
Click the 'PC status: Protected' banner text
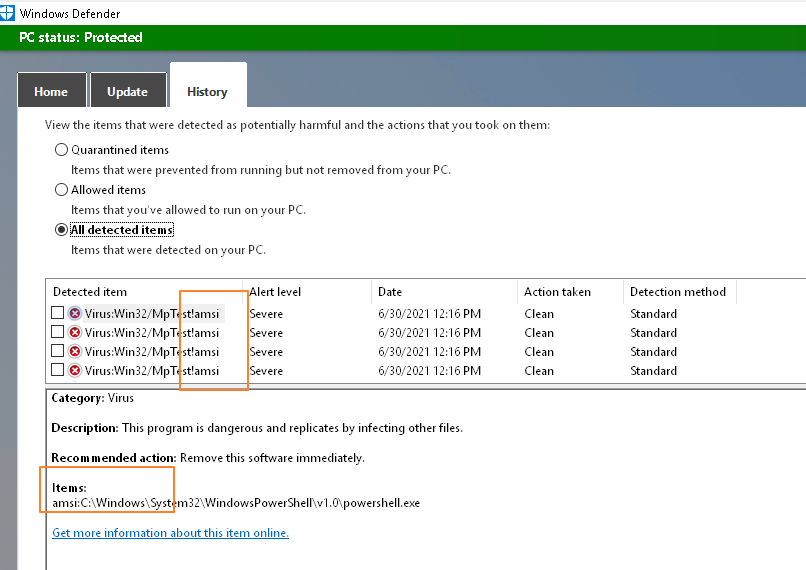[81, 38]
